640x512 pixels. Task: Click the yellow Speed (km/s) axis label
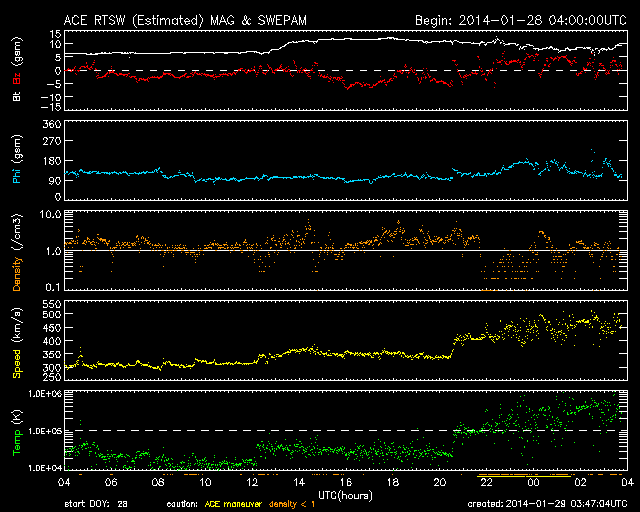coord(17,345)
